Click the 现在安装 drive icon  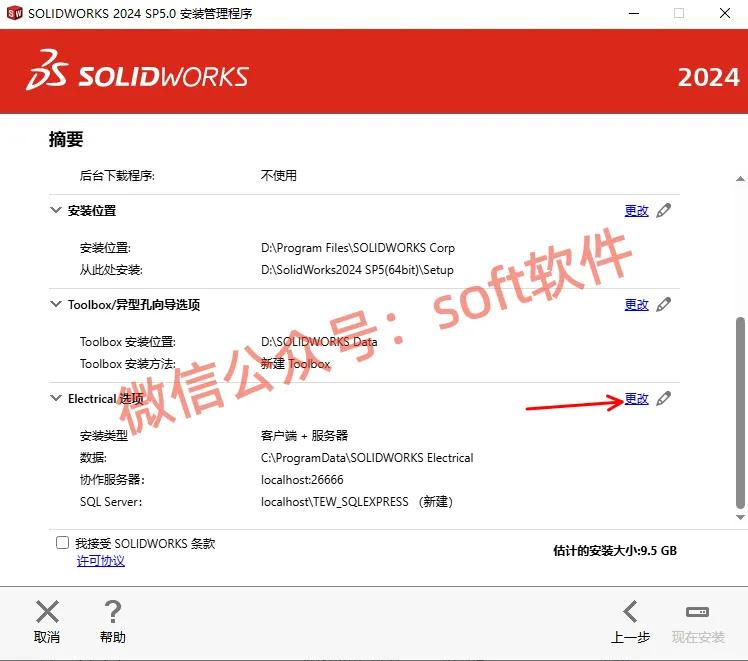697,612
